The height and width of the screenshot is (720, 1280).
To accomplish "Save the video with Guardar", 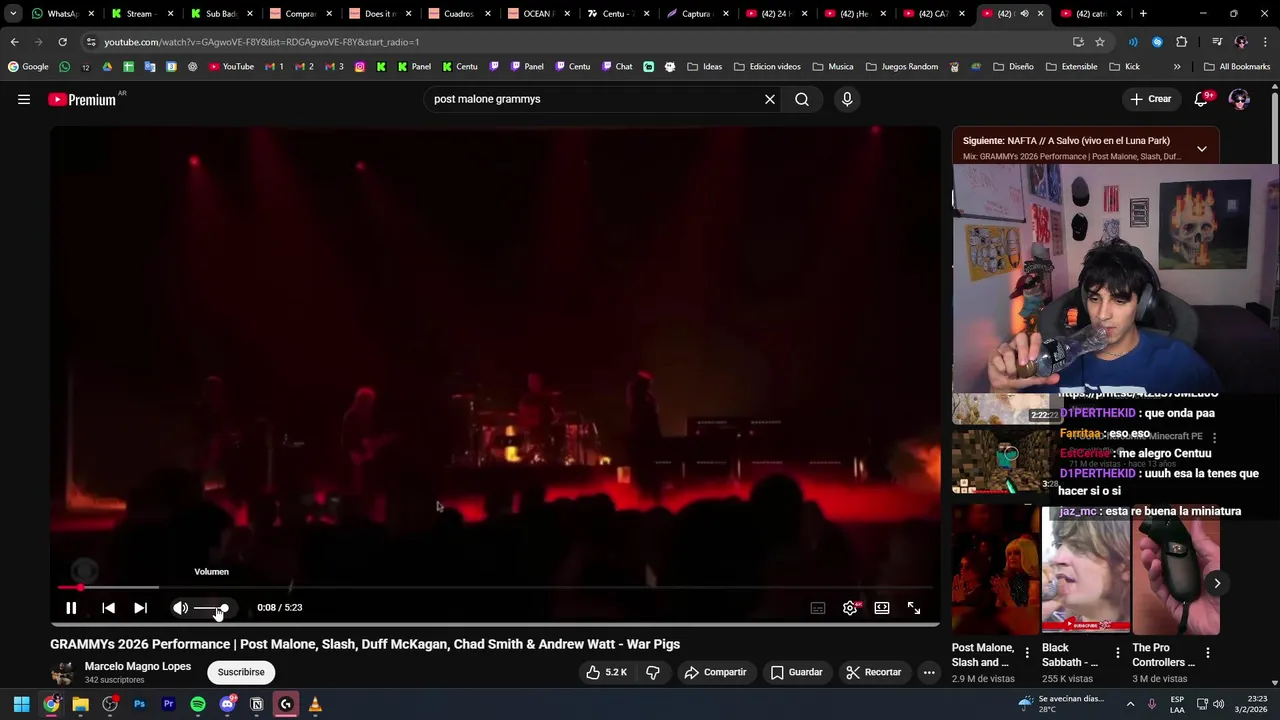I will 796,672.
